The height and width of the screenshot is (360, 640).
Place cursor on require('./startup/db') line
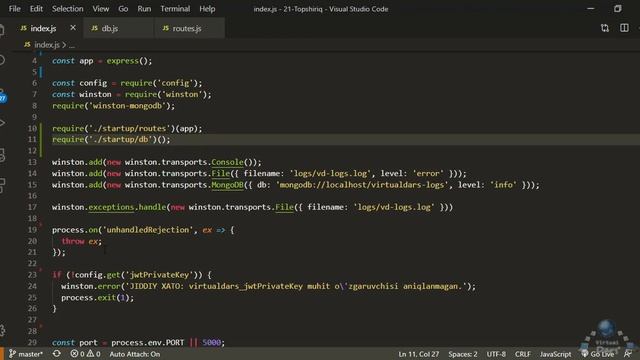pos(111,139)
